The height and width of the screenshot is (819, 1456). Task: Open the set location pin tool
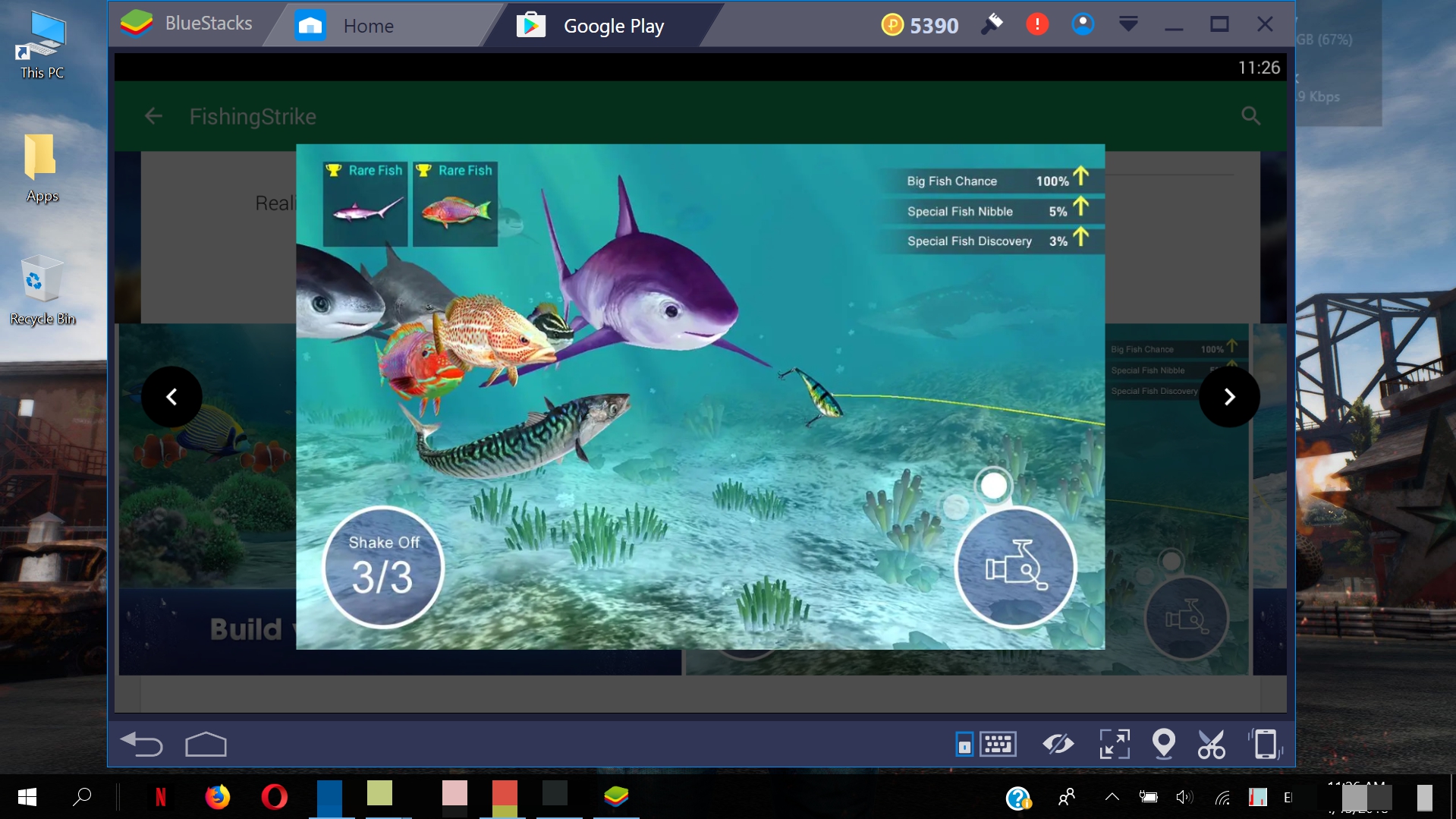point(1163,744)
